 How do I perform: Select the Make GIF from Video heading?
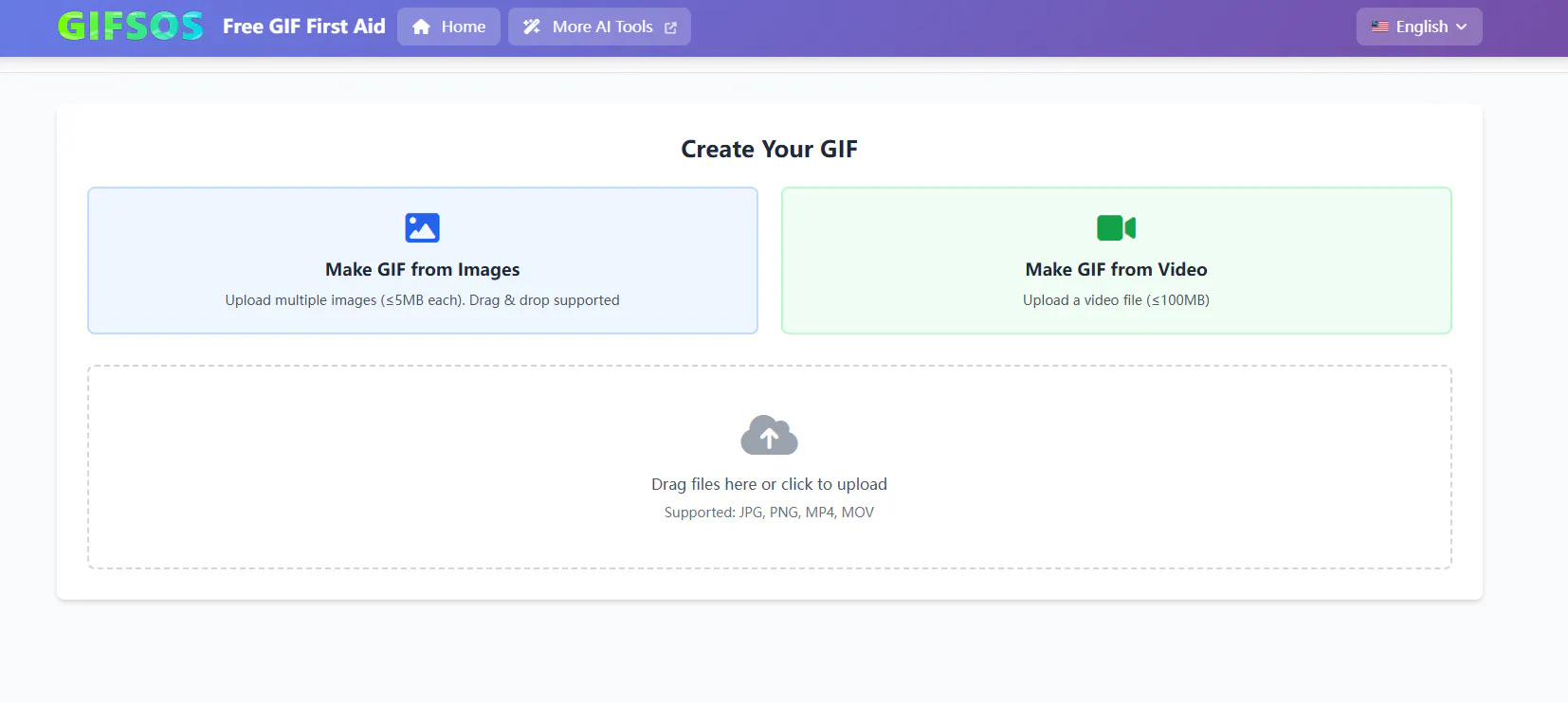pyautogui.click(x=1117, y=269)
